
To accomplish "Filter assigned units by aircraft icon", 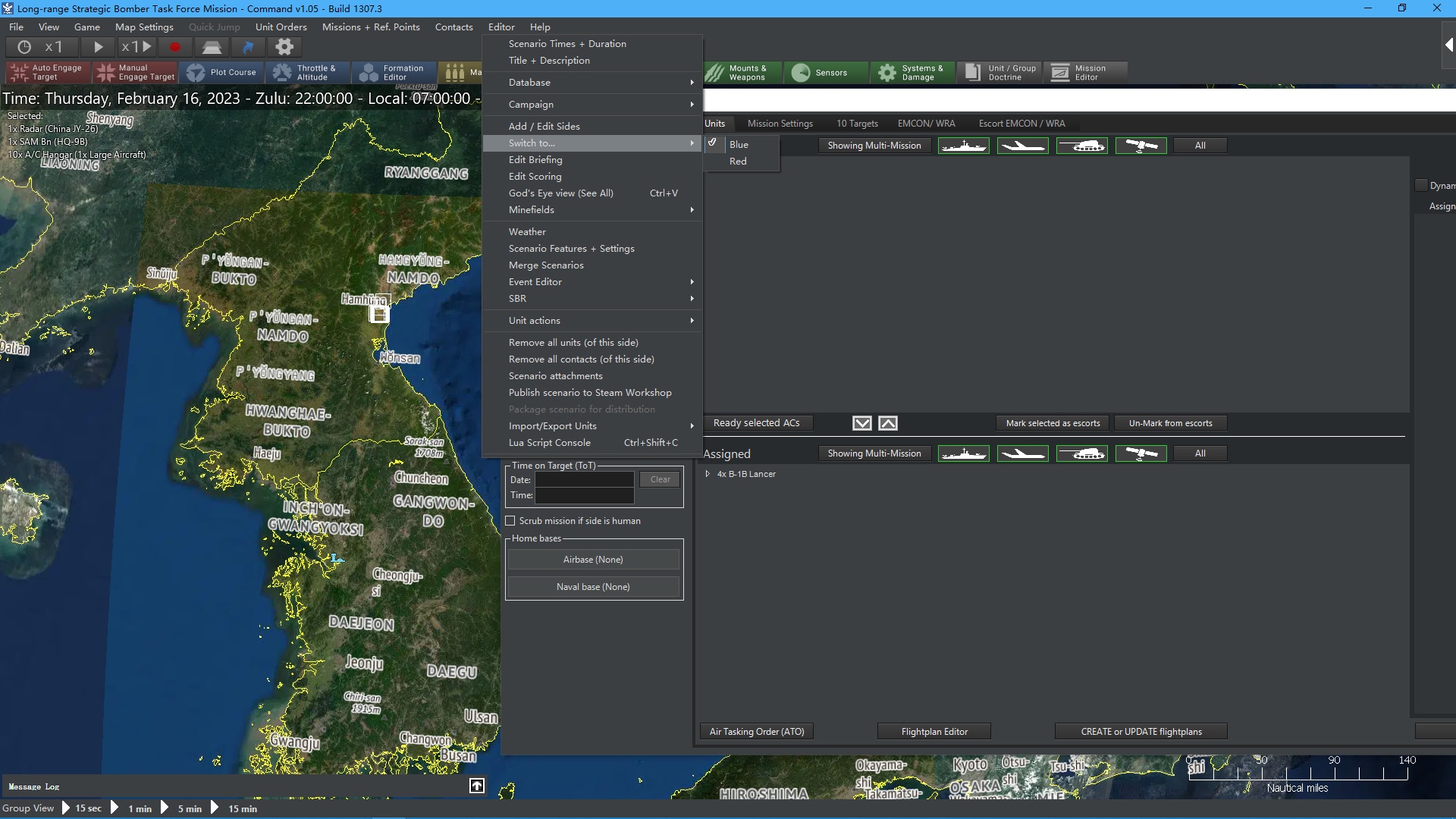I will click(1022, 453).
